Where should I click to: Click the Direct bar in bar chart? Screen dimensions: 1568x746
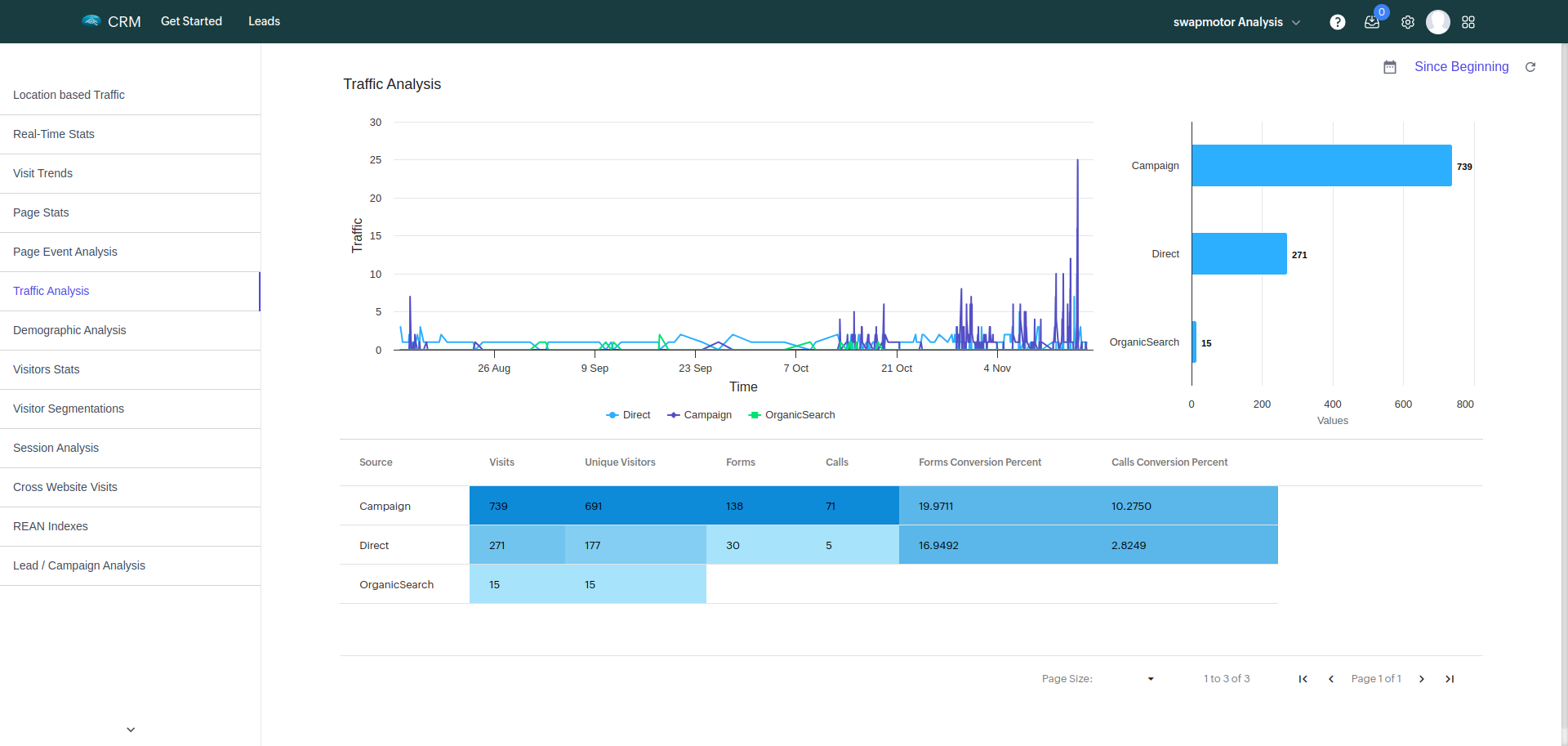click(1239, 254)
